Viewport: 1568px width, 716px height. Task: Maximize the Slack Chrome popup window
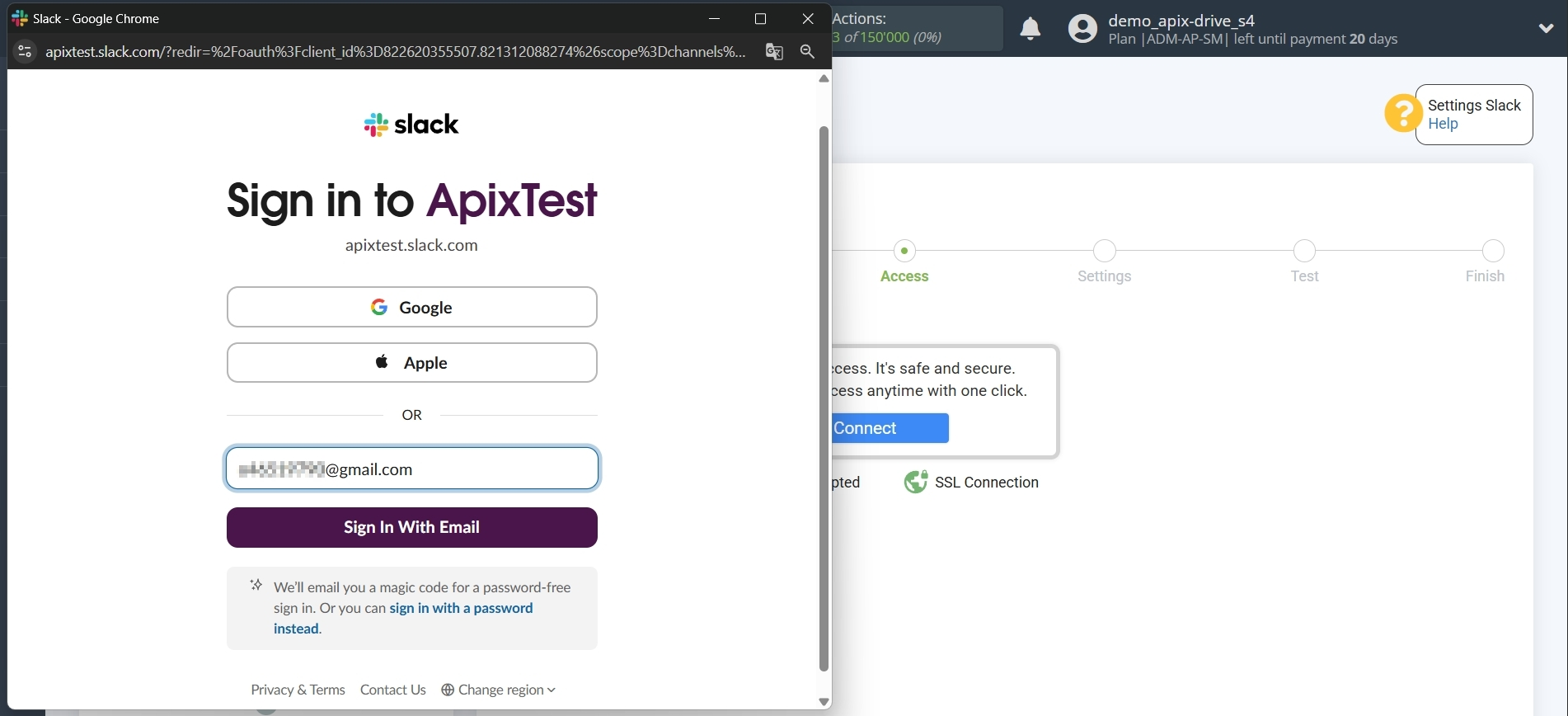pyautogui.click(x=761, y=18)
